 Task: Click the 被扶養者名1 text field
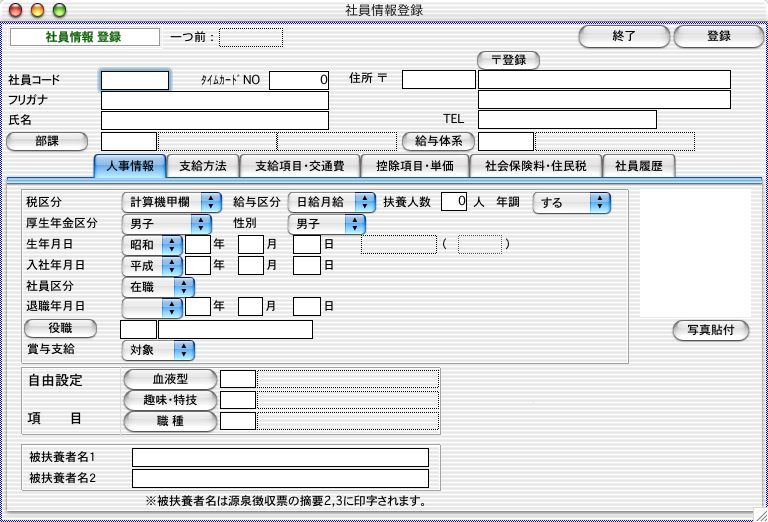280,457
